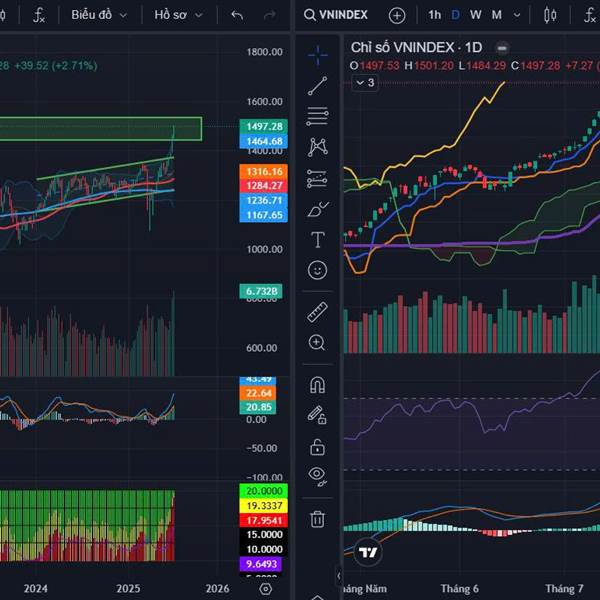This screenshot has width=600, height=600.
Task: Open indicators fx on the right chart toolbar
Action: (590, 15)
